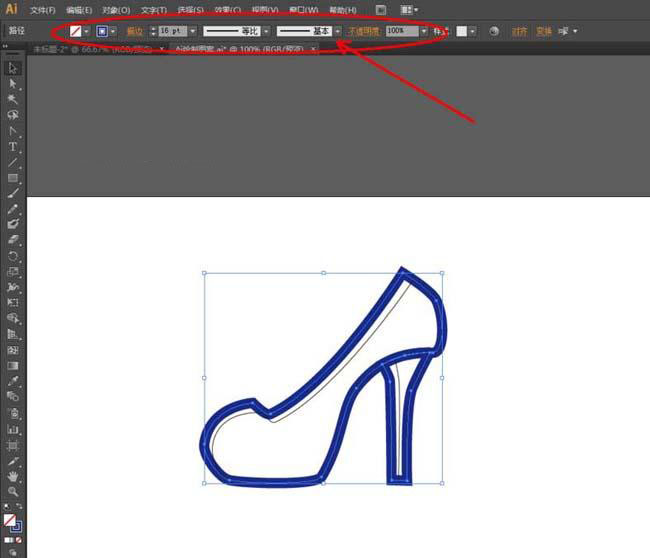Select the Selection tool (black arrow)

tap(12, 68)
